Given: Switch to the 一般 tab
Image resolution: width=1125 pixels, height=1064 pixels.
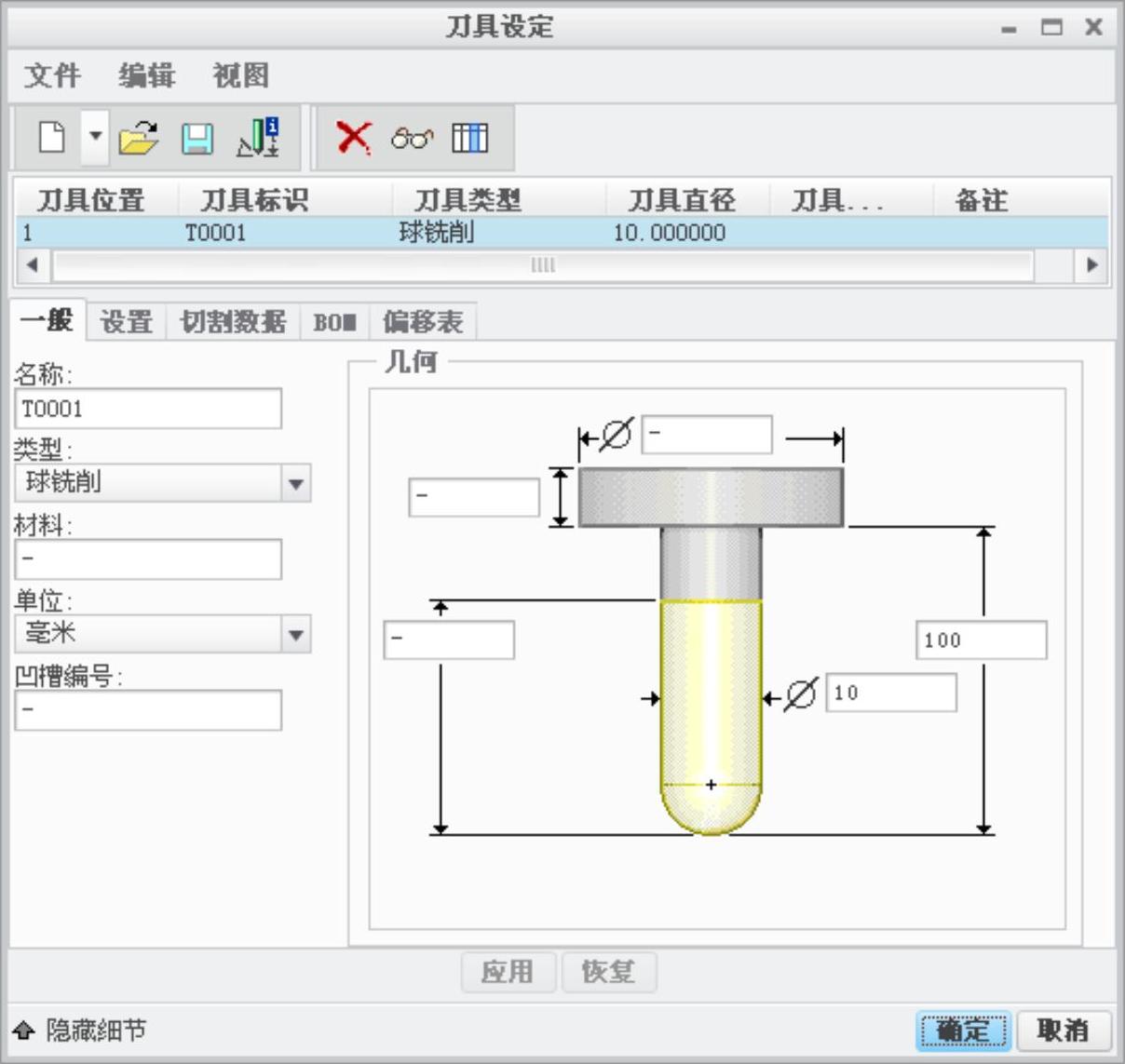Looking at the screenshot, I should pos(47,320).
